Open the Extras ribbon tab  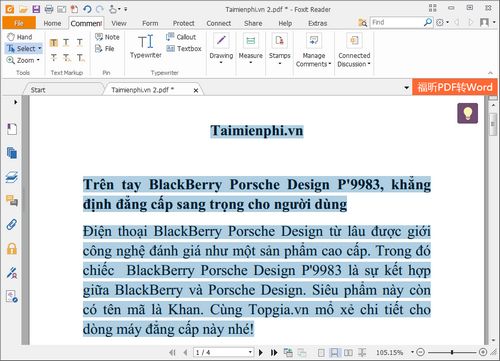tap(317, 23)
